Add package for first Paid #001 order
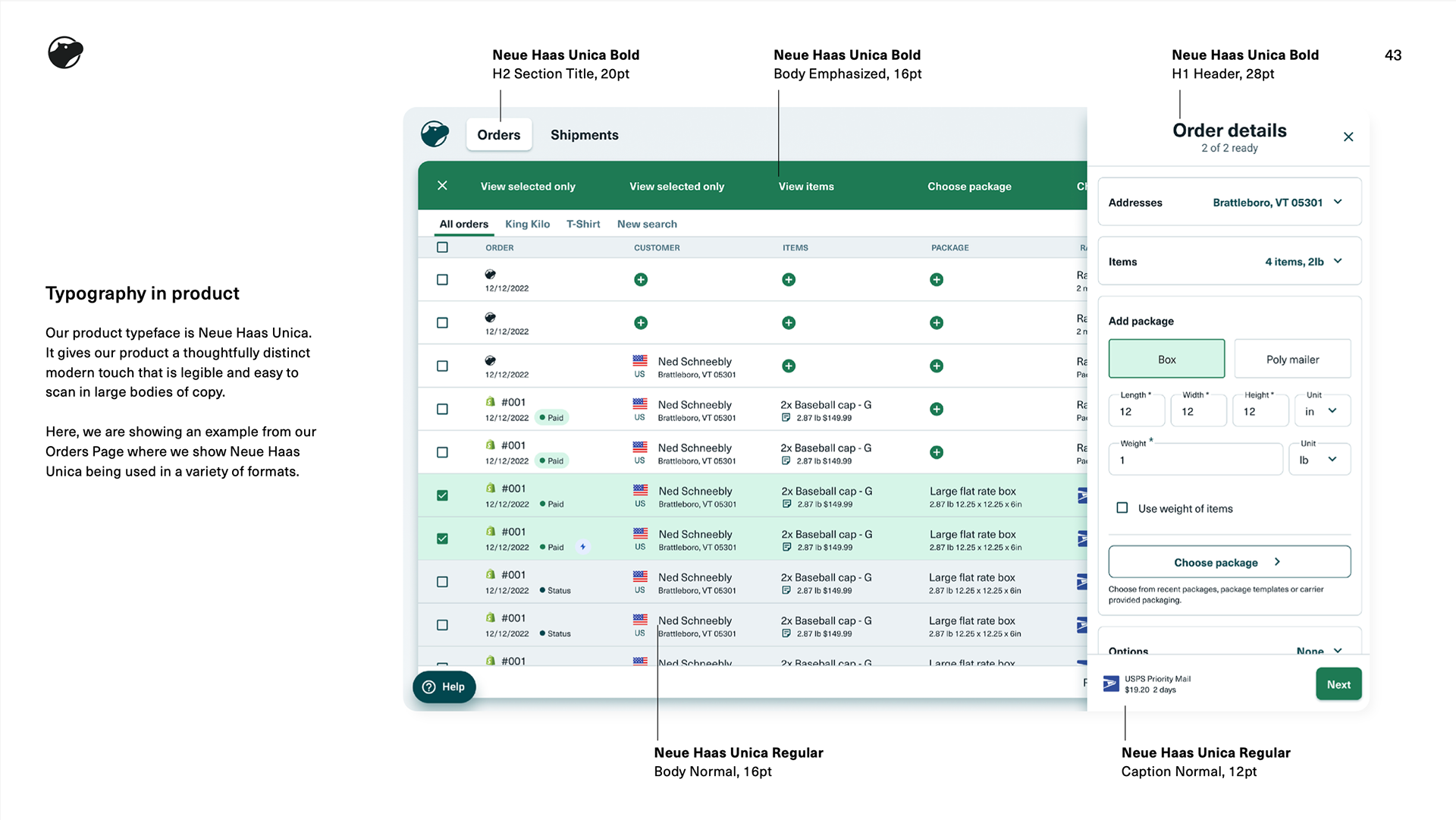The height and width of the screenshot is (820, 1456). pyautogui.click(x=937, y=410)
